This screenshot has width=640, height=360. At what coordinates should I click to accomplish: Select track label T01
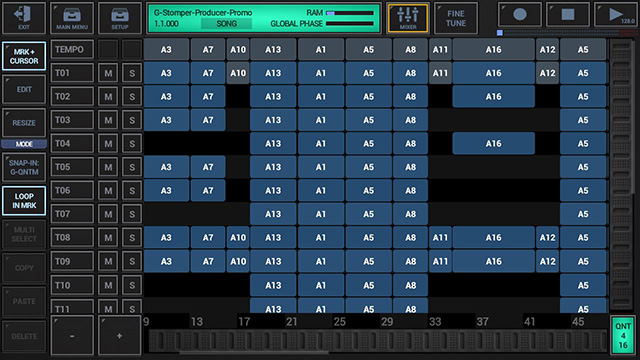pyautogui.click(x=72, y=73)
